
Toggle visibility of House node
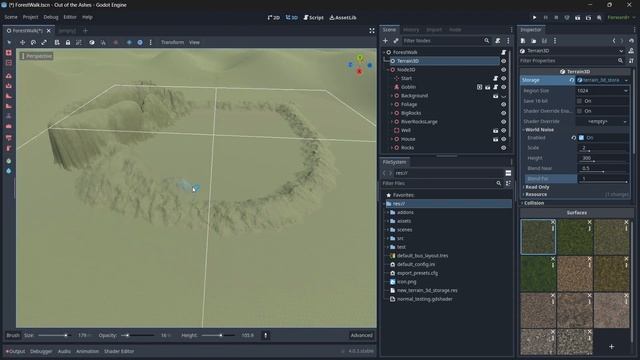503,139
